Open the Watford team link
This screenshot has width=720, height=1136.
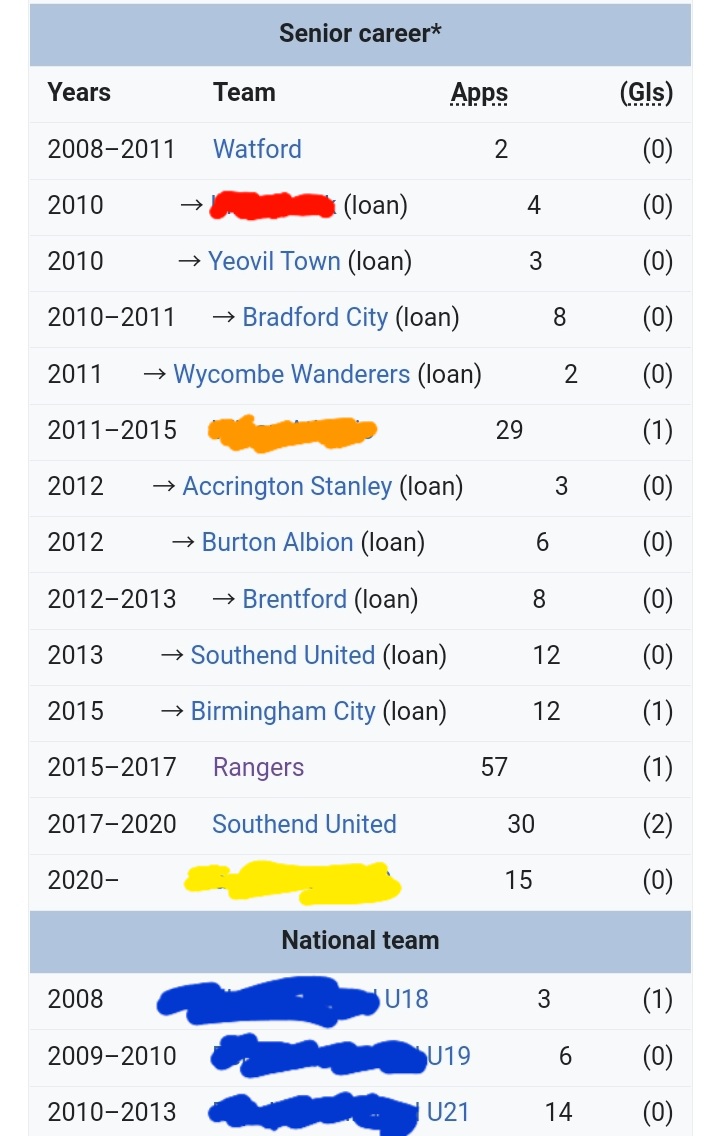(x=257, y=149)
